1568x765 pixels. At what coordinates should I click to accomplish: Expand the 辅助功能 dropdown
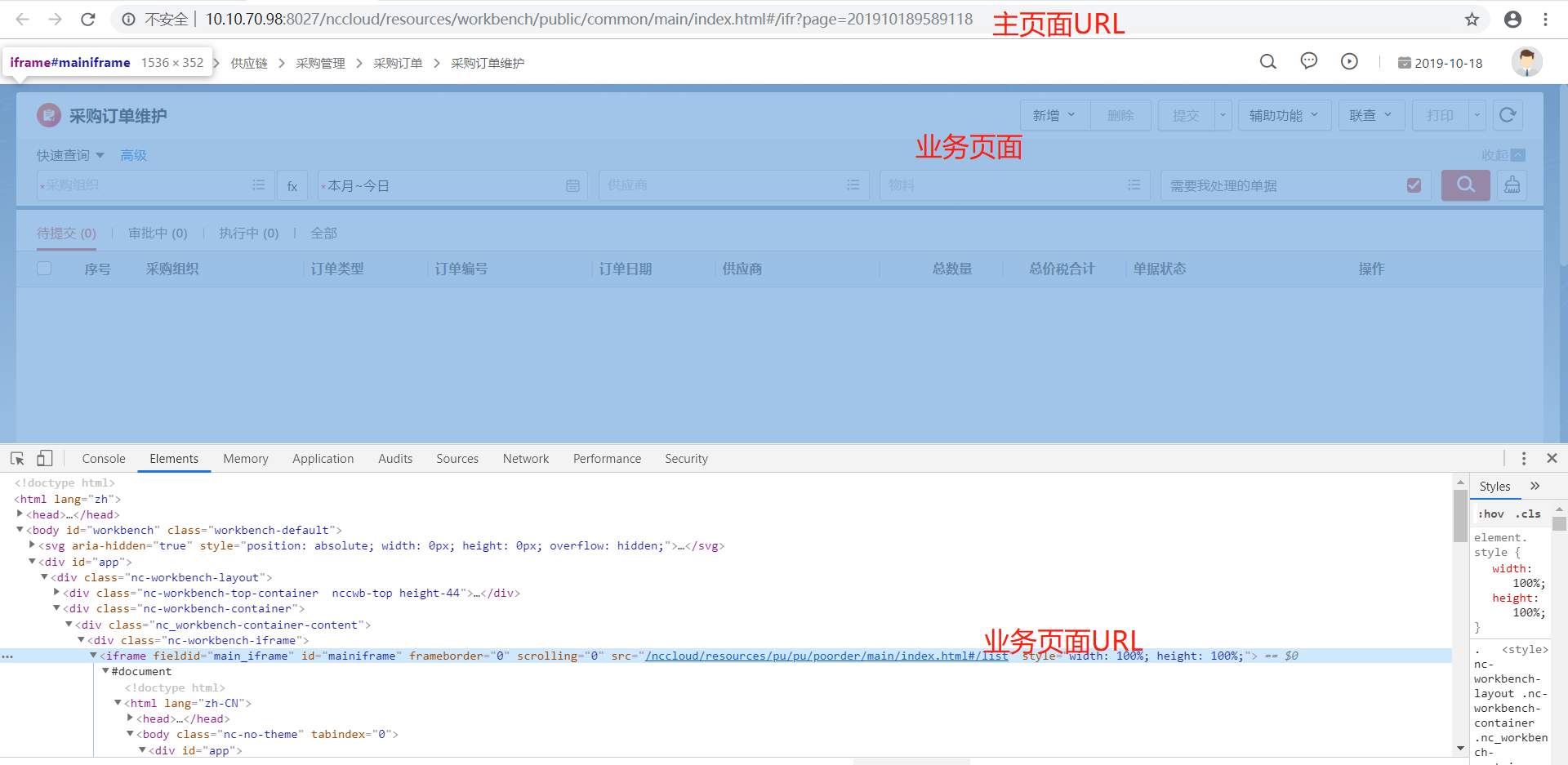tap(1285, 115)
